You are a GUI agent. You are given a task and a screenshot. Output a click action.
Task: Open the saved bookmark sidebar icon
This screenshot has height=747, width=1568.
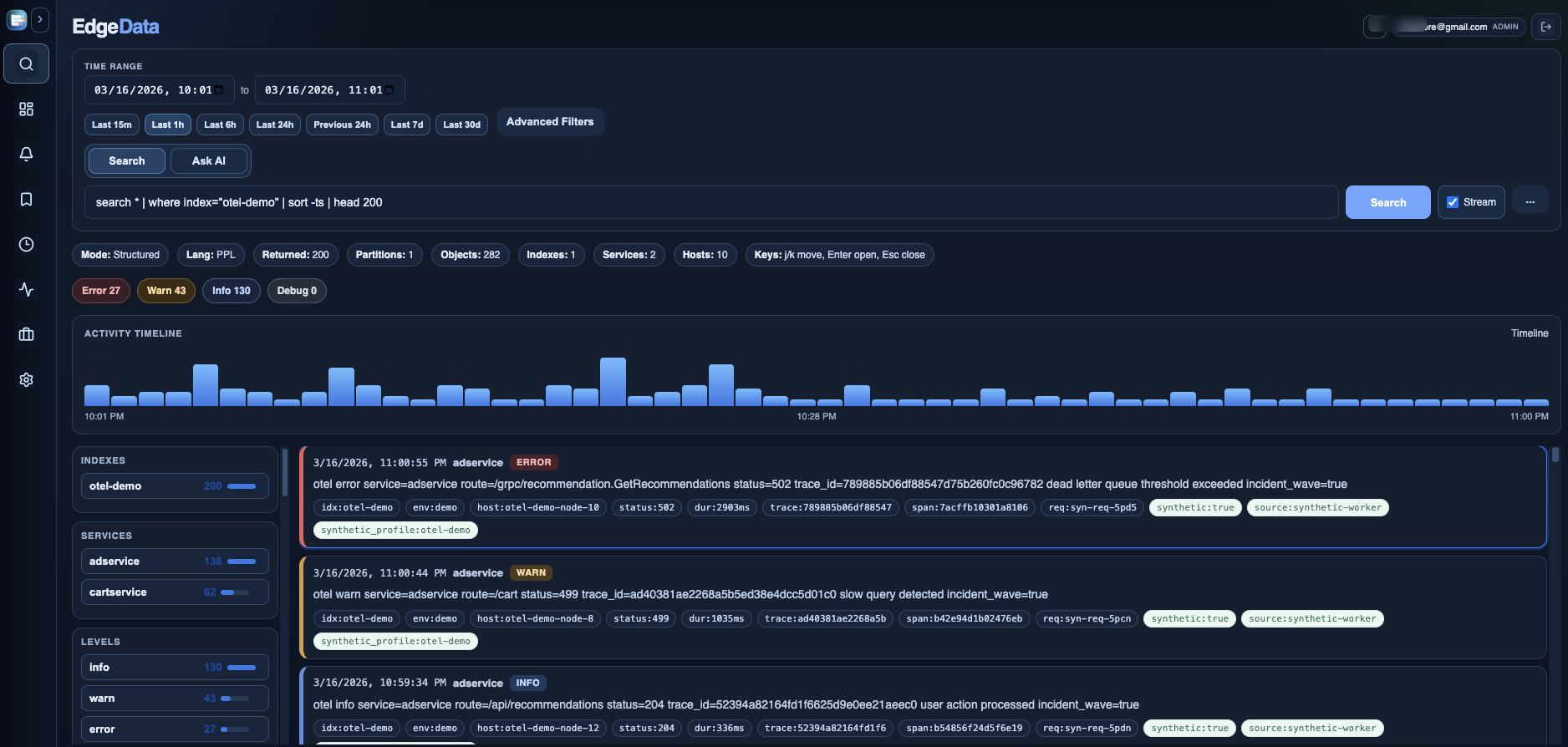pyautogui.click(x=27, y=200)
